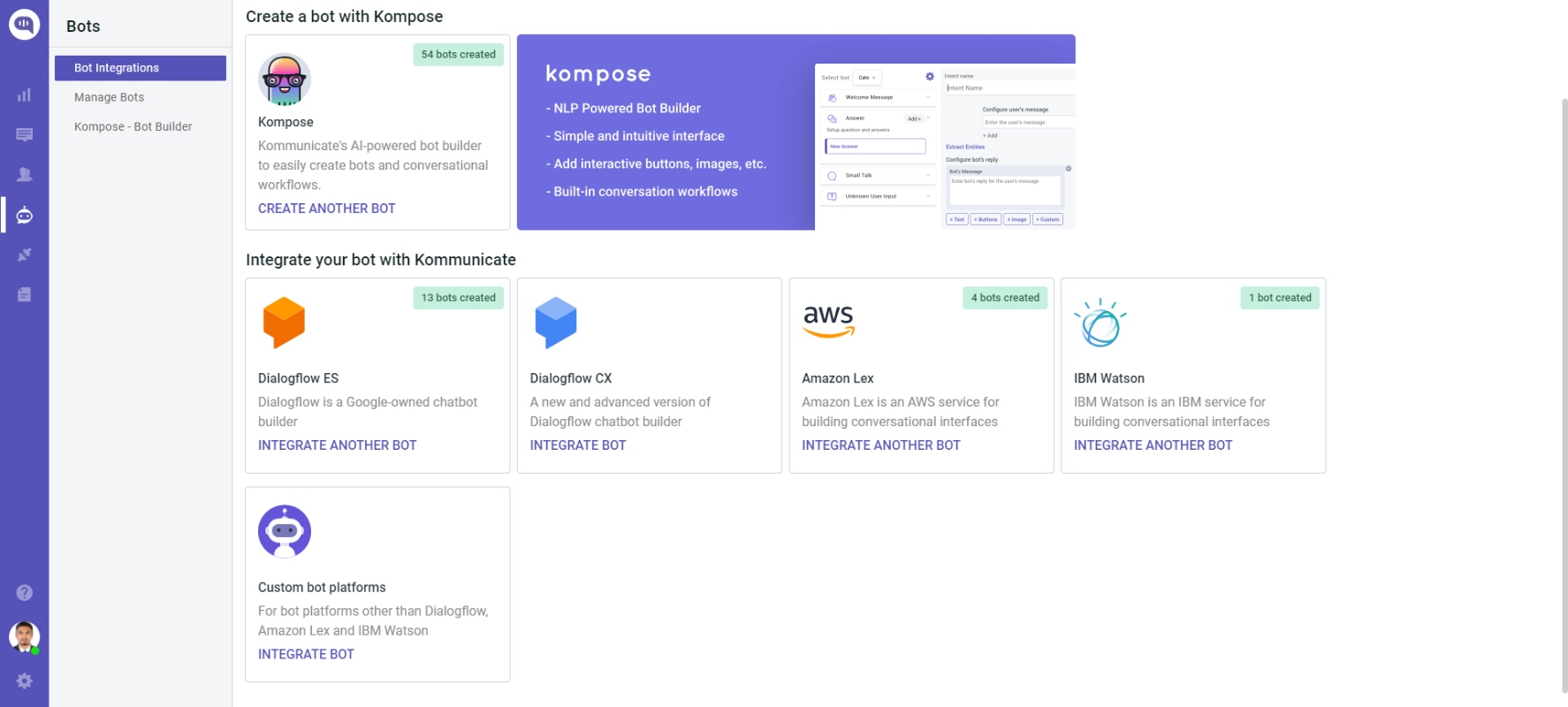Image resolution: width=1568 pixels, height=707 pixels.
Task: Click the 'Kompose' card title
Action: 285,122
